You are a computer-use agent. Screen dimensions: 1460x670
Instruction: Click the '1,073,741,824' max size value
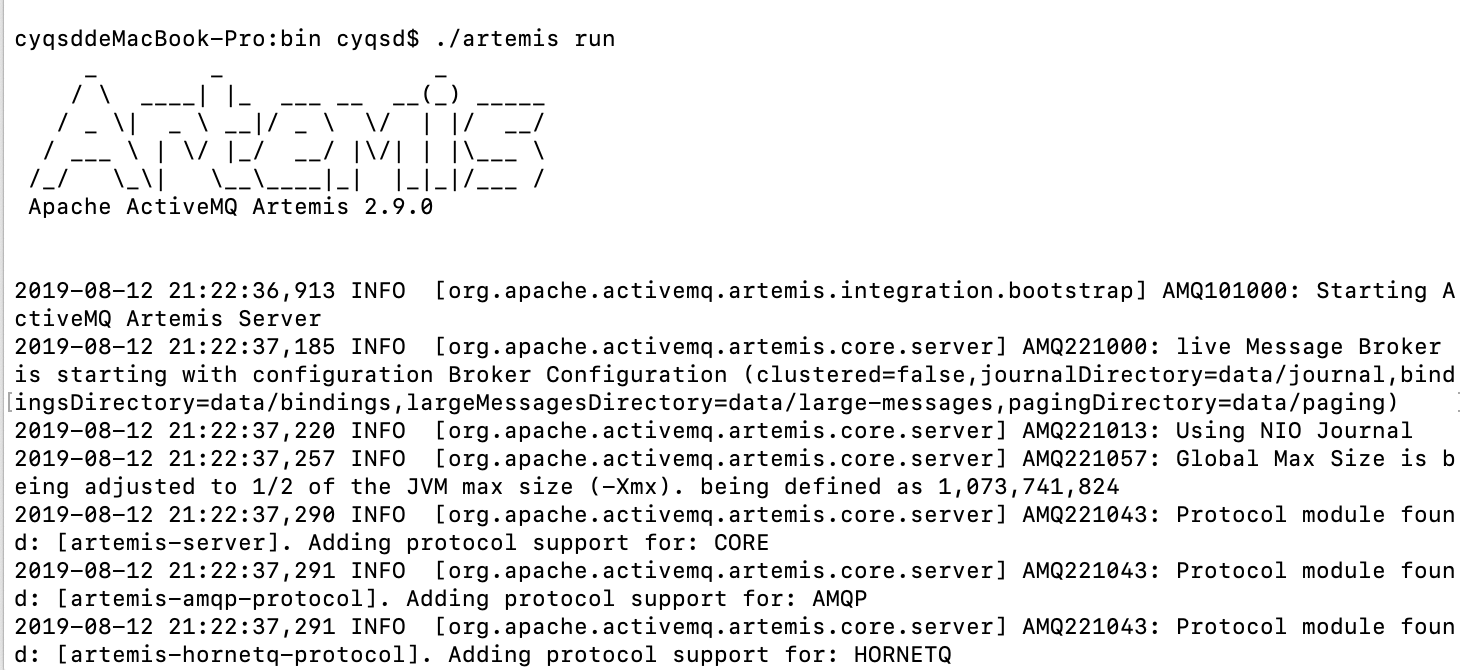tap(1028, 487)
